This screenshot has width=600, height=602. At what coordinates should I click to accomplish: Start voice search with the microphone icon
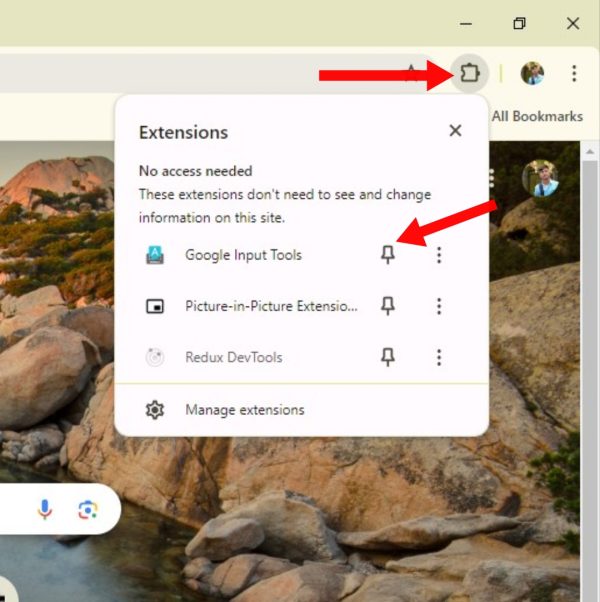pos(45,509)
